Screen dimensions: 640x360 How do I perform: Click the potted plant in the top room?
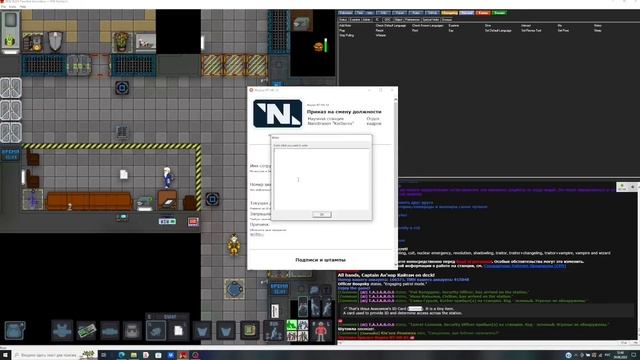(x=122, y=42)
